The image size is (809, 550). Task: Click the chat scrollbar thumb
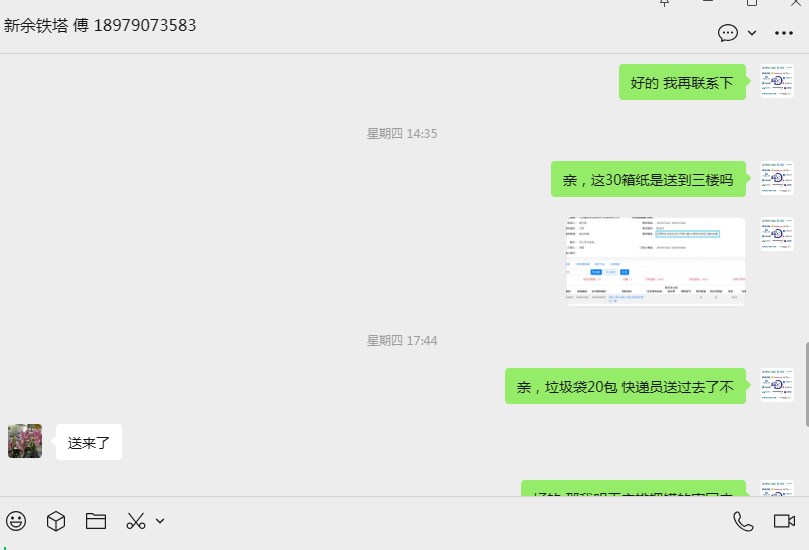coord(806,384)
